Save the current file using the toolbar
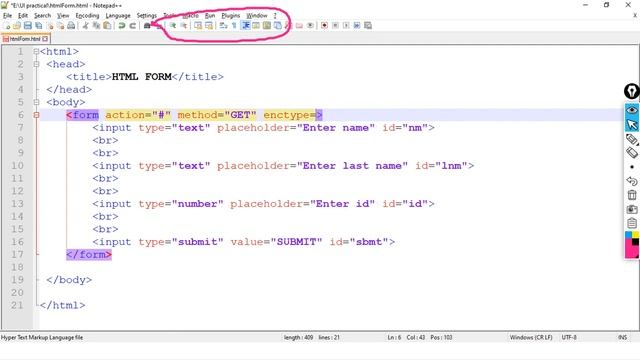The width and height of the screenshot is (640, 360). [x=28, y=25]
